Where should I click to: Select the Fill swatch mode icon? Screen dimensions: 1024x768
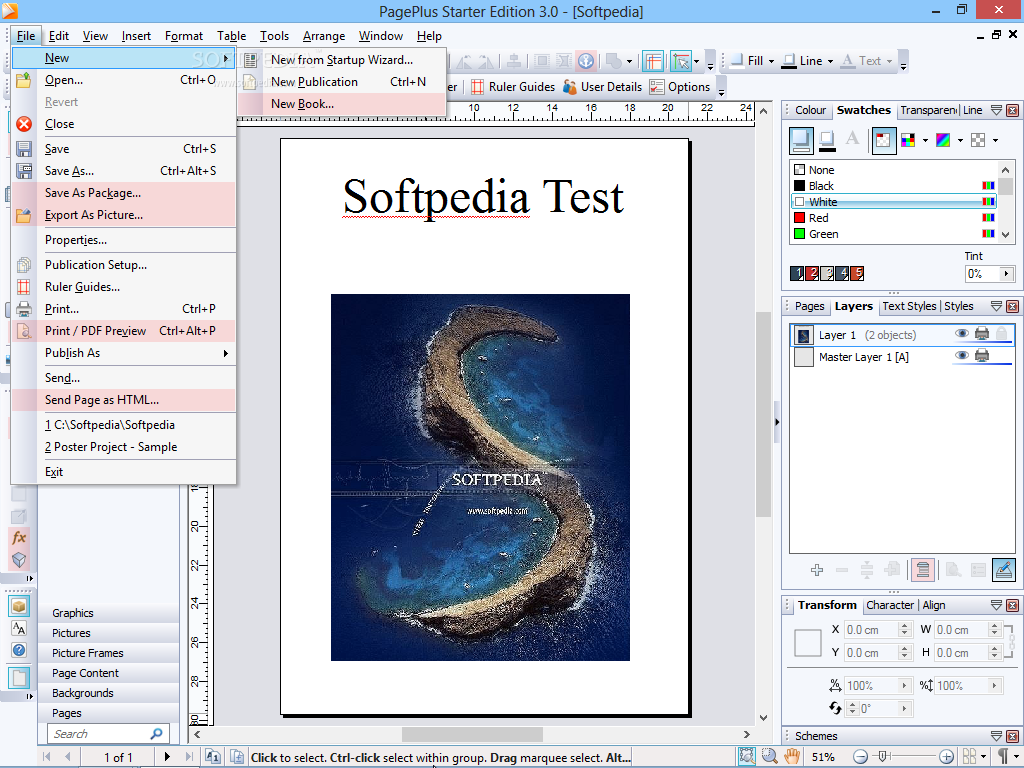pos(801,140)
